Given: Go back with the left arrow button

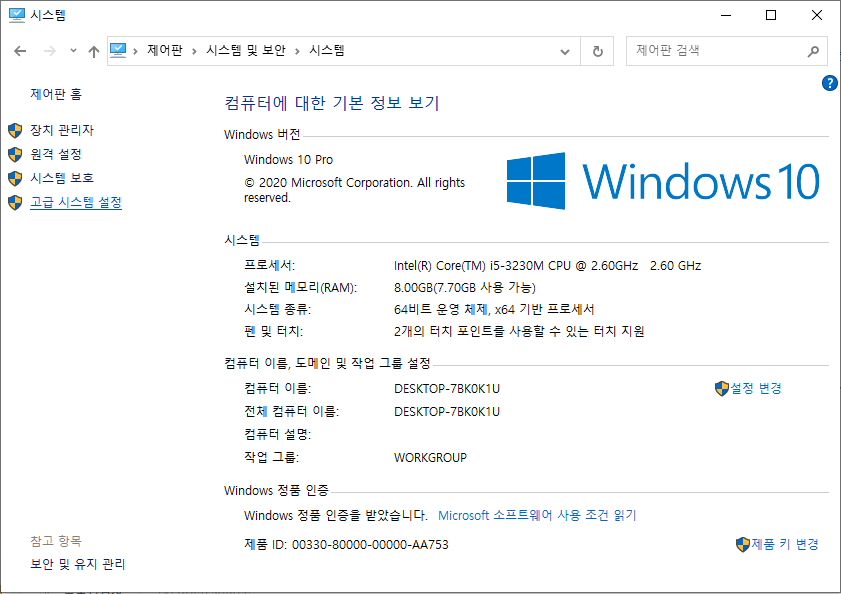Looking at the screenshot, I should click(20, 51).
